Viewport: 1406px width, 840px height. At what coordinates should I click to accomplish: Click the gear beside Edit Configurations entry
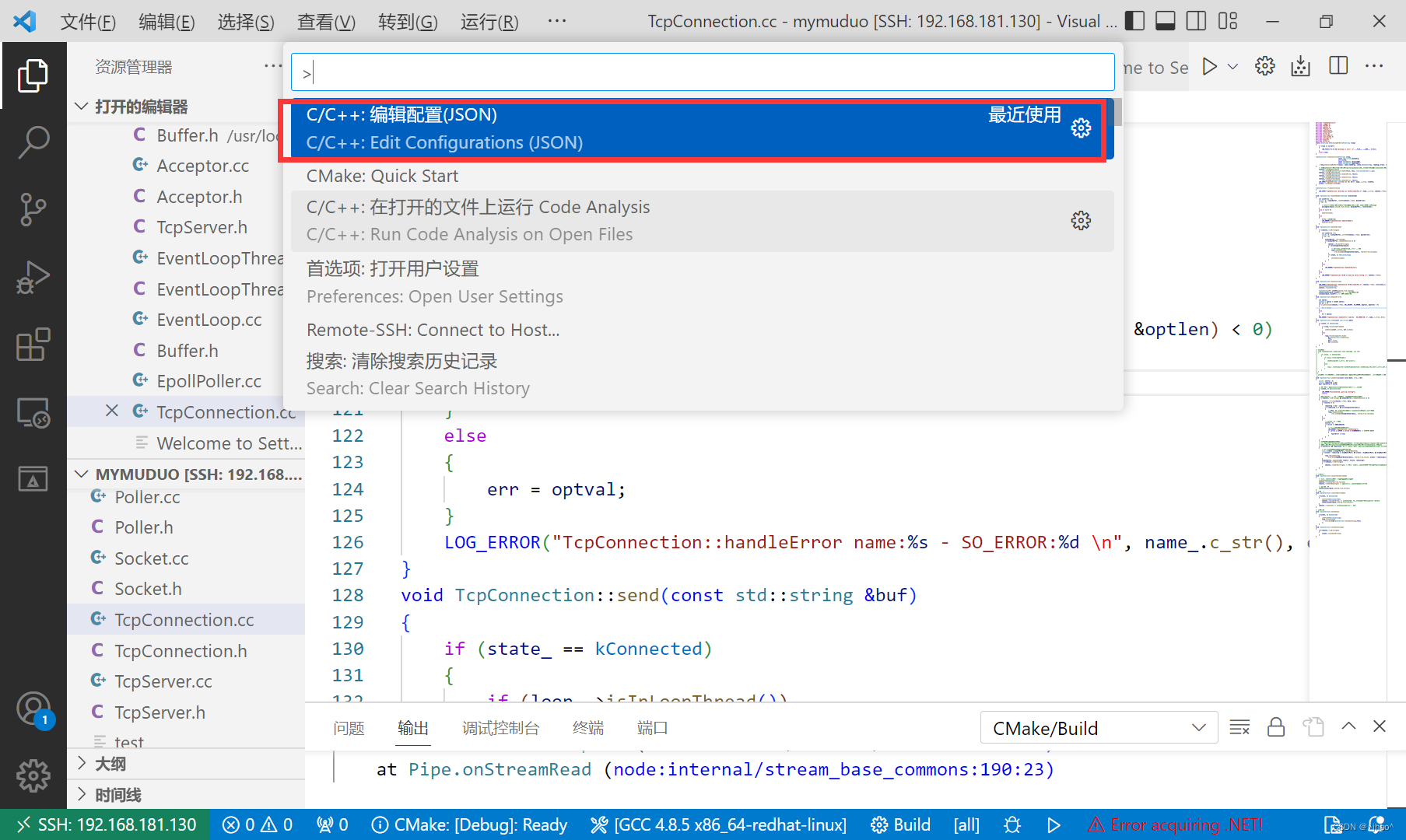(1081, 128)
